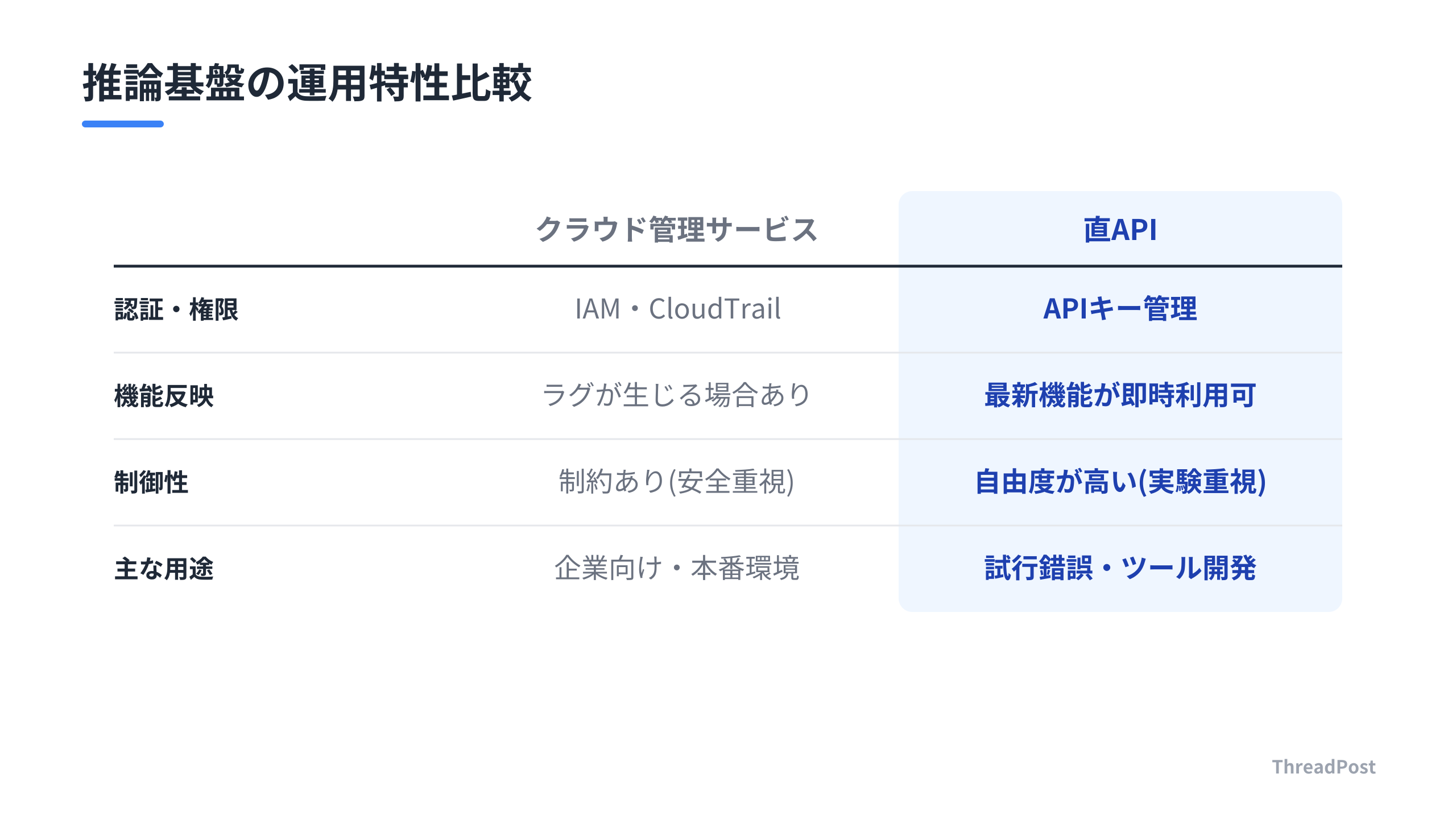
Task: Select the 制約あり(安全重視) cell
Action: tap(677, 482)
